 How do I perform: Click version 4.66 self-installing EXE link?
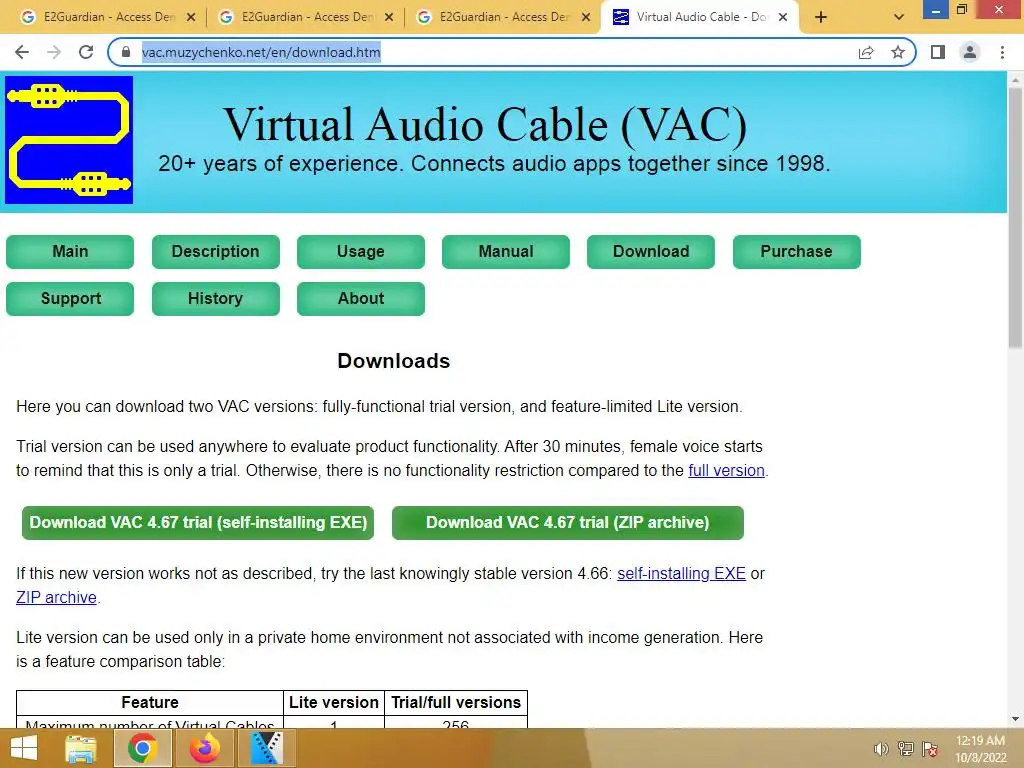coord(681,573)
